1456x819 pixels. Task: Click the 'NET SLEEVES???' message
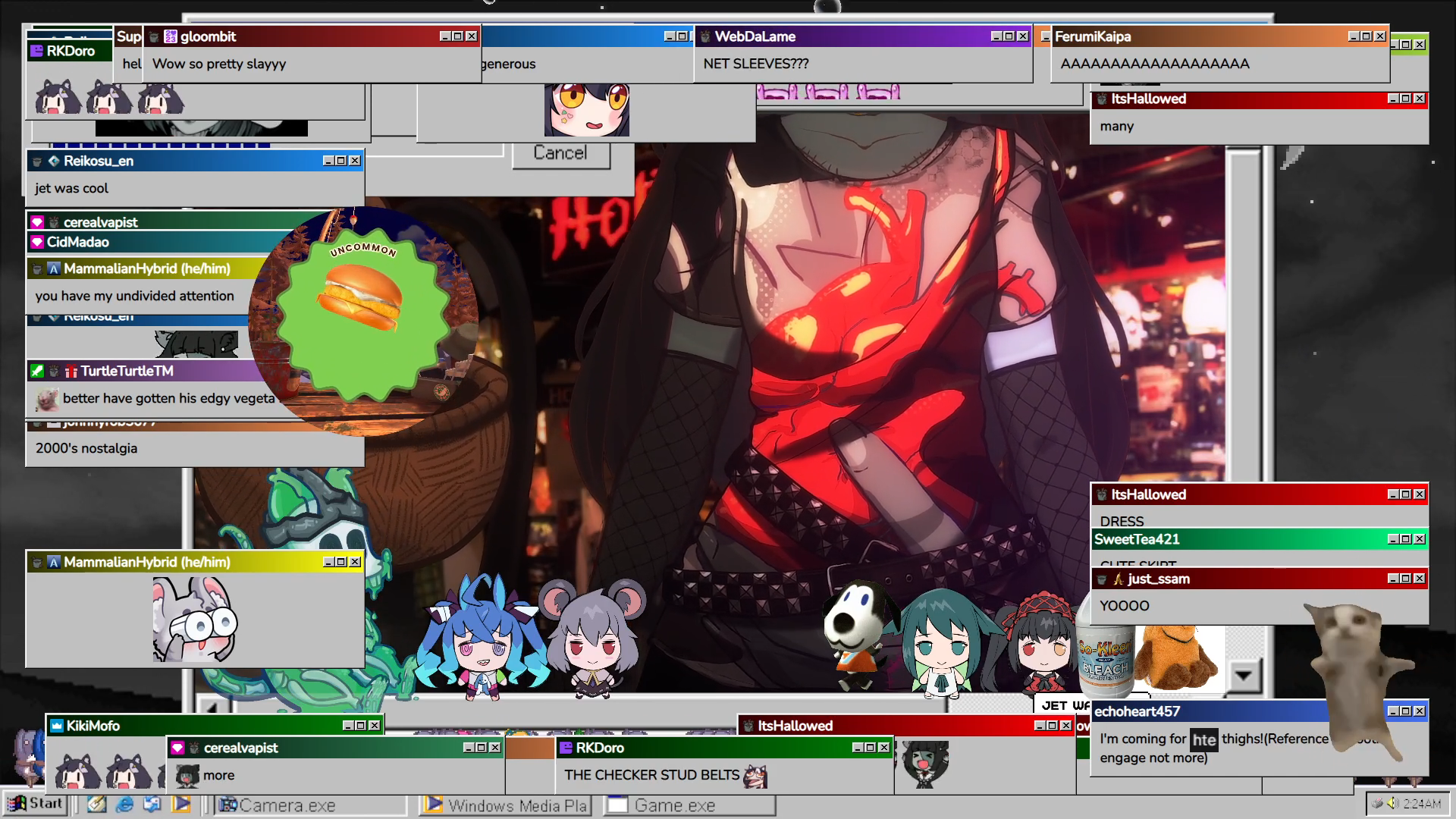tap(756, 64)
